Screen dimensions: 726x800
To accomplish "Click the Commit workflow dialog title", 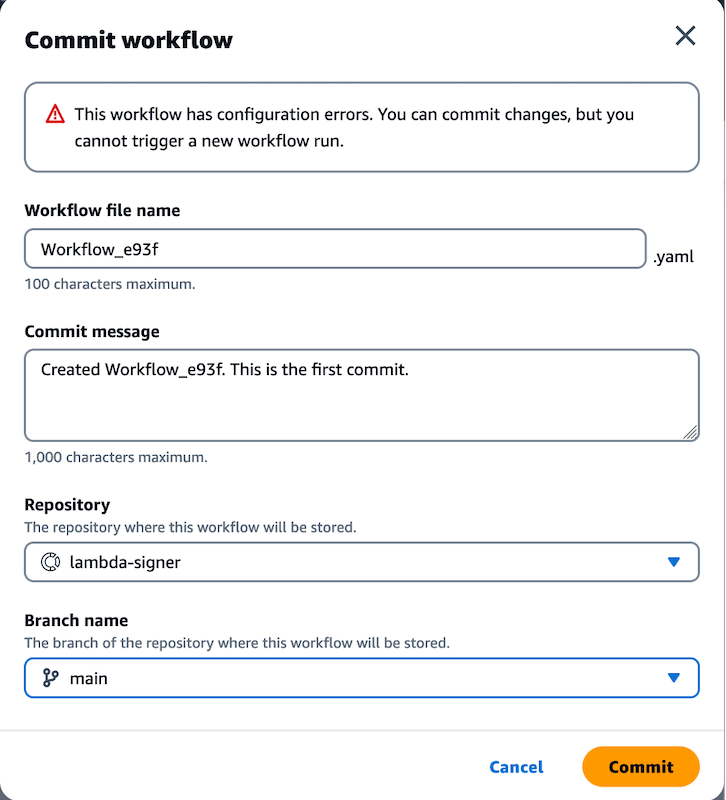I will click(x=129, y=40).
